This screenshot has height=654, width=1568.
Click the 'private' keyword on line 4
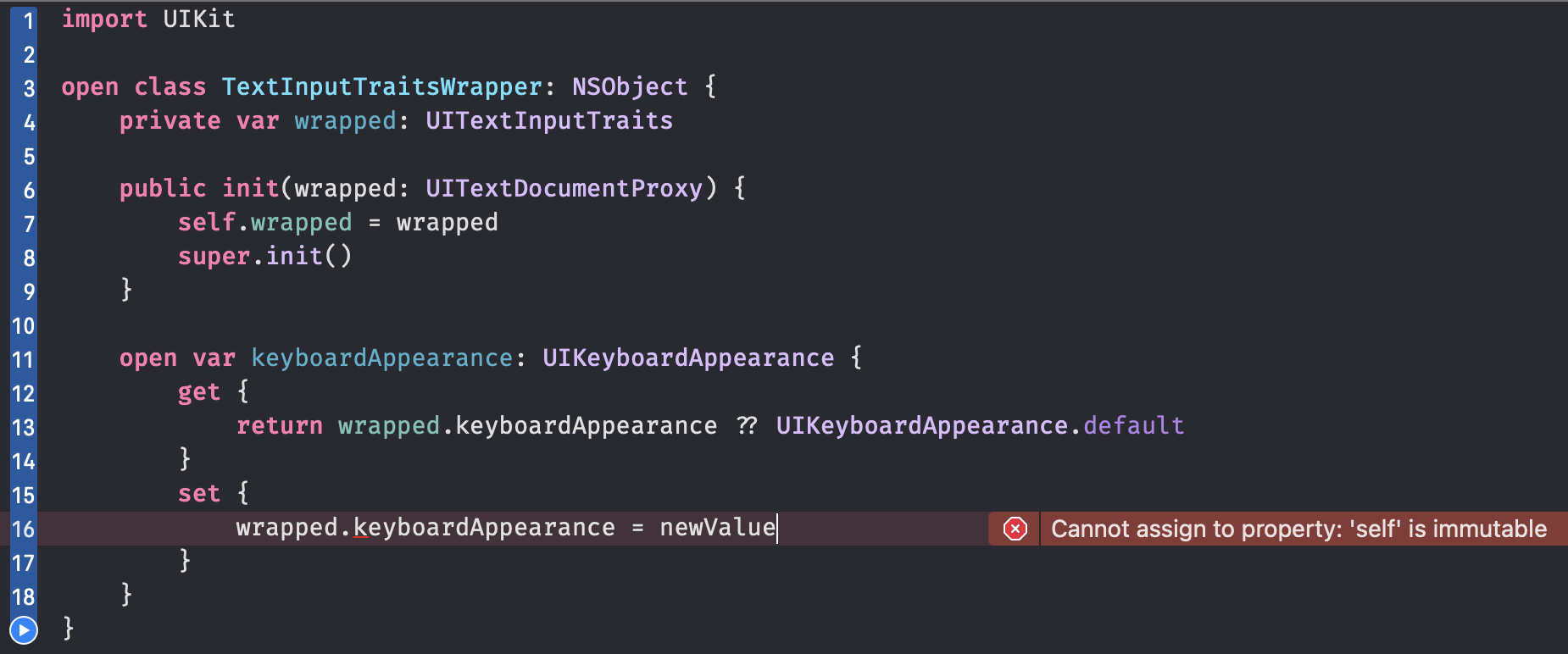[170, 121]
